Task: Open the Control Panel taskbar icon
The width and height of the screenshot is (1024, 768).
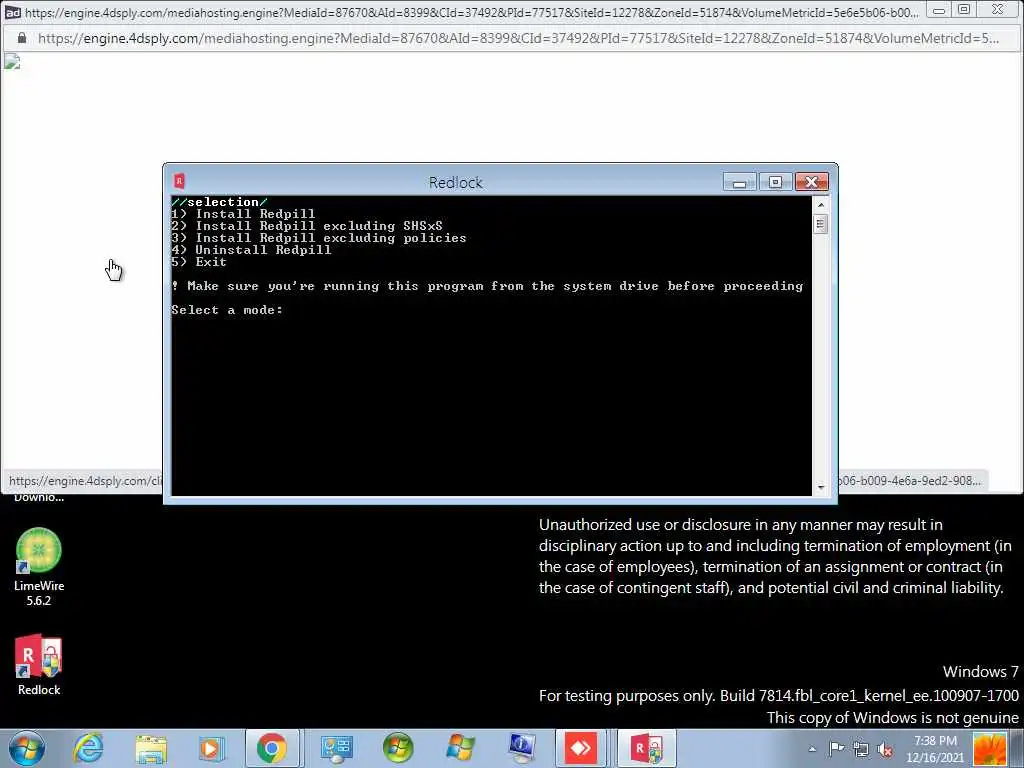Action: coord(336,749)
